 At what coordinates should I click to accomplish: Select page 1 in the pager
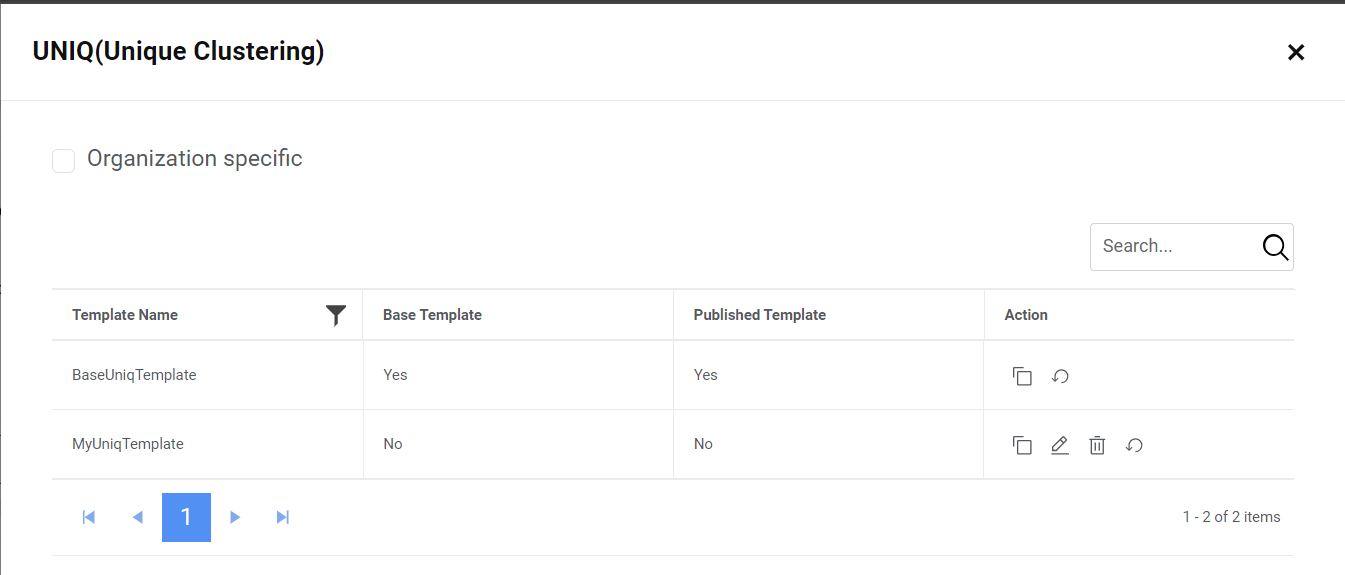click(186, 517)
